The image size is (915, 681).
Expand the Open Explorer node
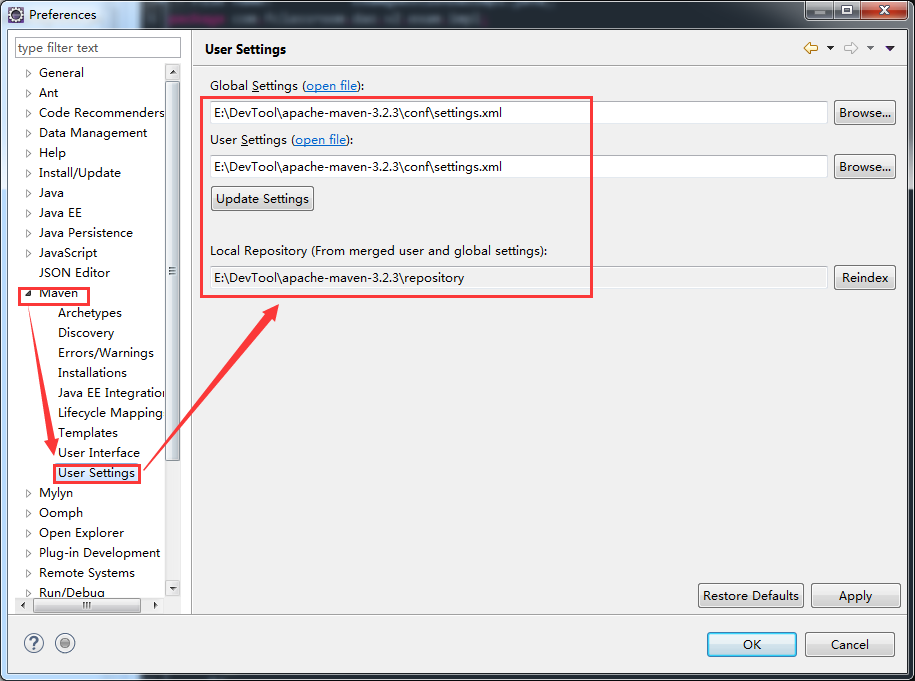click(28, 533)
